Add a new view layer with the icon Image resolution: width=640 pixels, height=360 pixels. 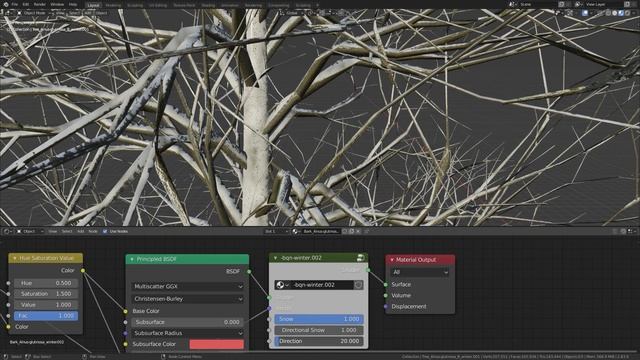pyautogui.click(x=627, y=4)
